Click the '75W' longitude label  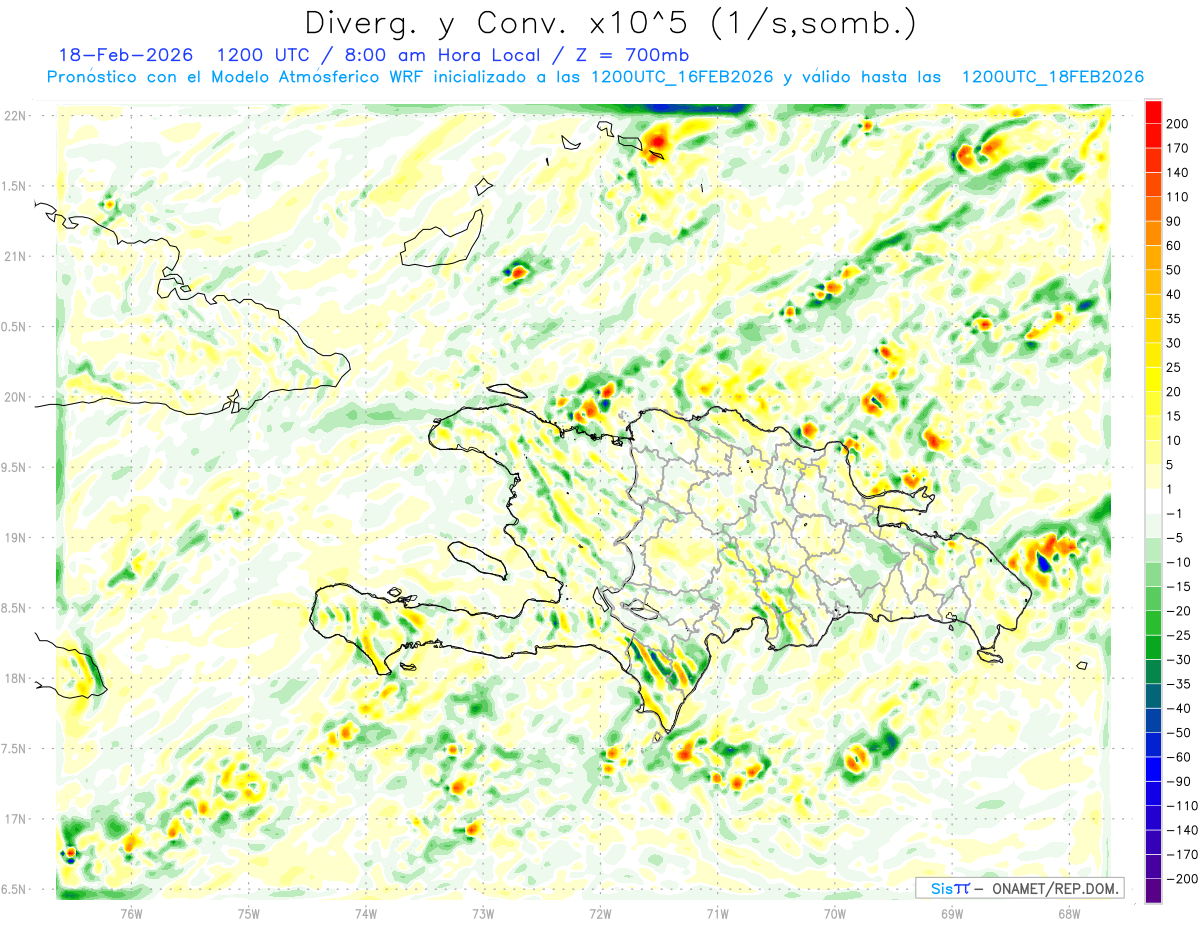coord(249,913)
